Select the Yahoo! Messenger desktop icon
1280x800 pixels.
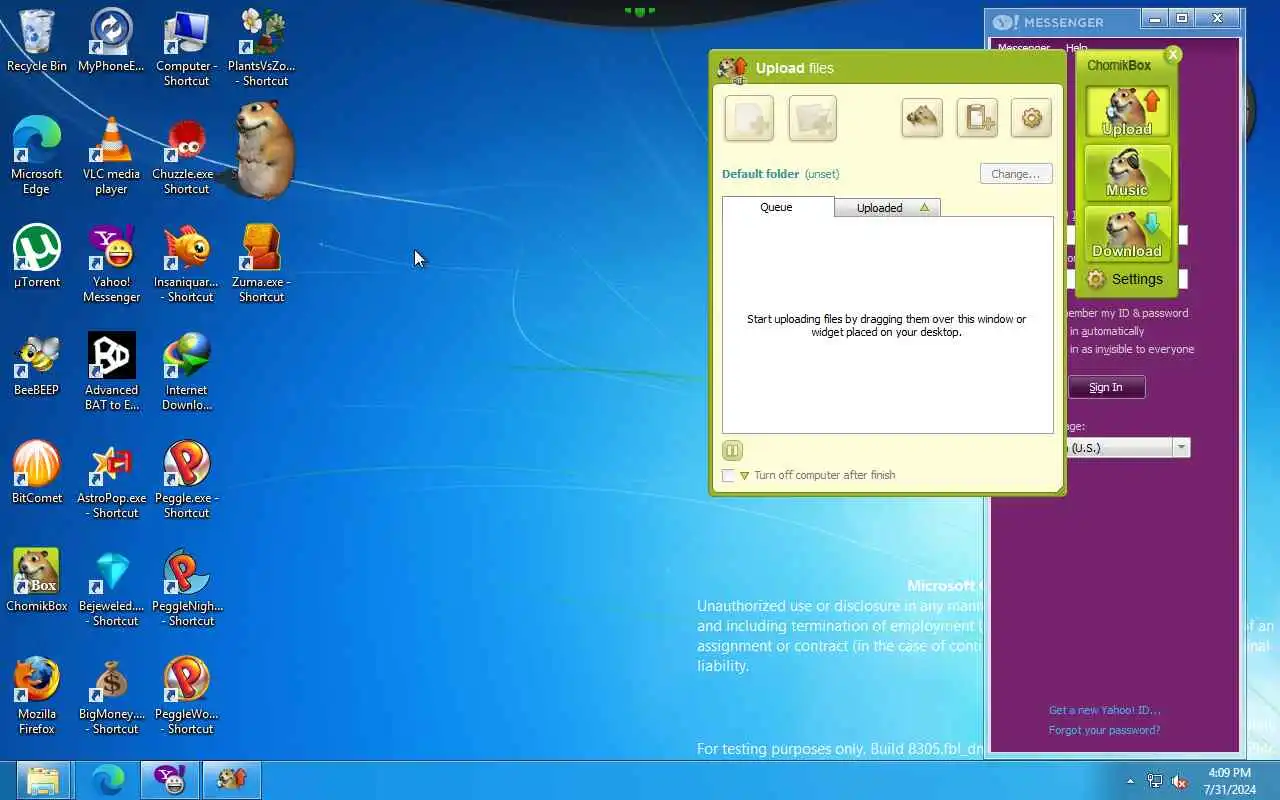click(x=111, y=264)
